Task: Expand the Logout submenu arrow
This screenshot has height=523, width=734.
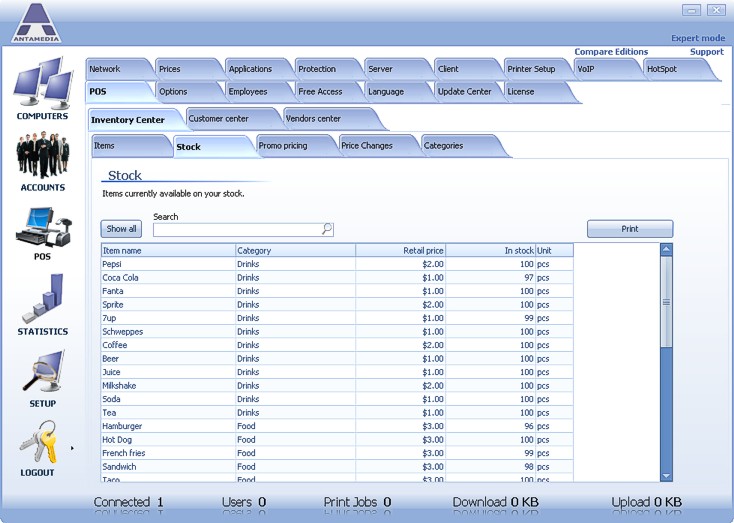Action: point(72,449)
